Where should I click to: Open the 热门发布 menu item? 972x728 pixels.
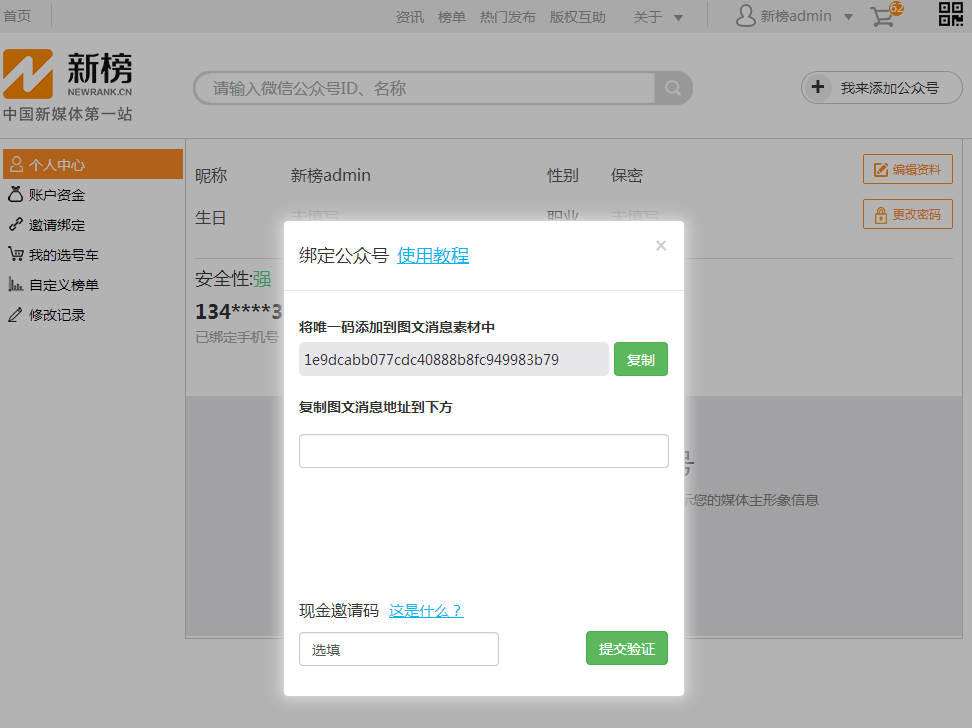click(x=508, y=17)
